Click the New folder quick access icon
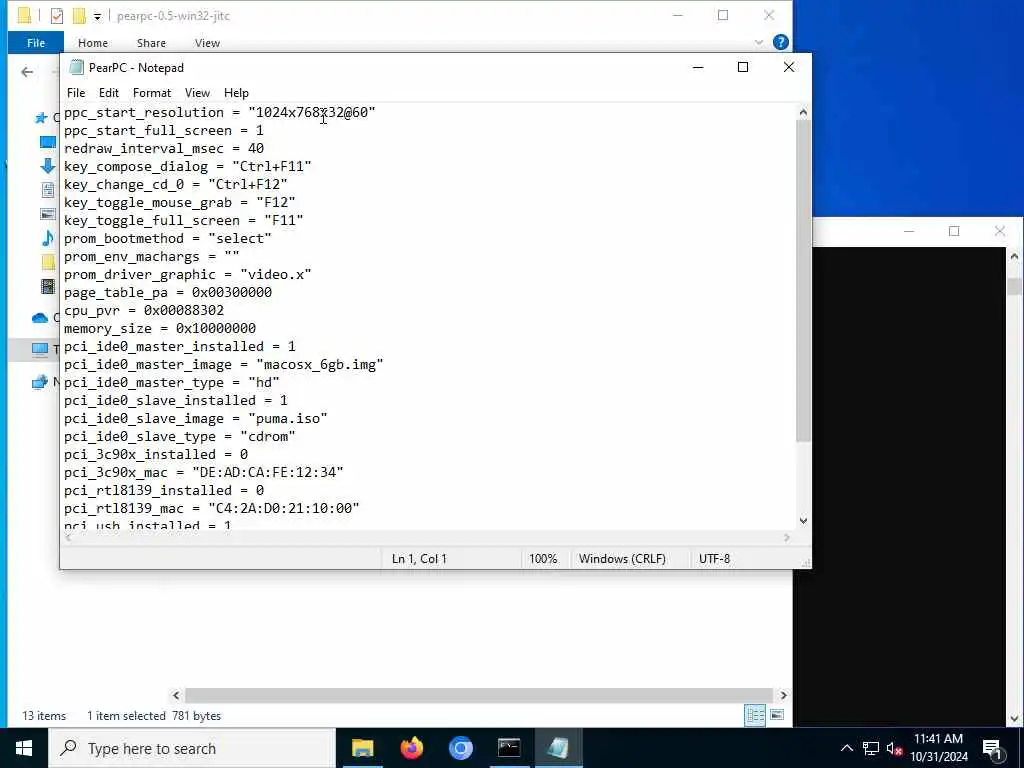Viewport: 1024px width, 768px height. tap(79, 16)
